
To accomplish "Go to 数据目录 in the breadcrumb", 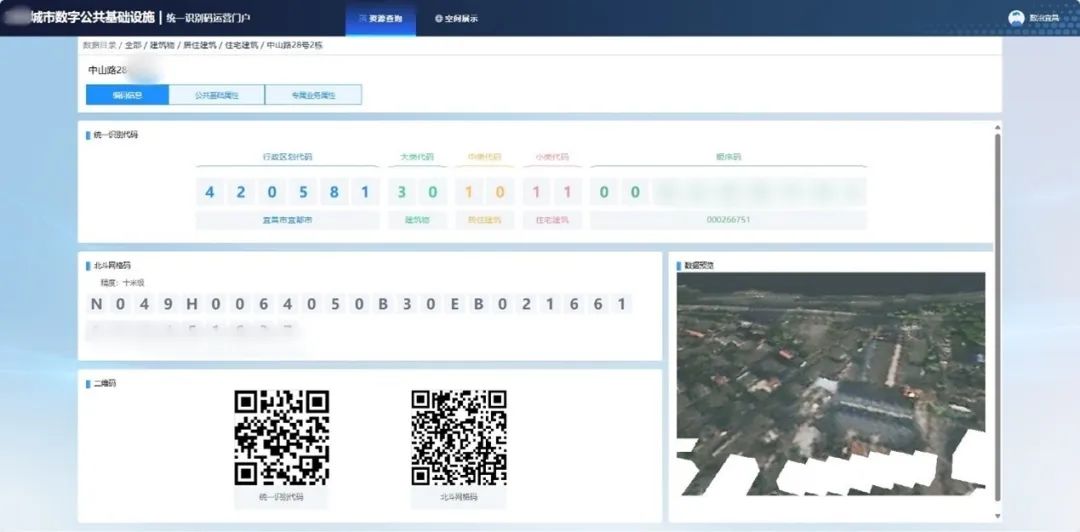I will point(99,45).
